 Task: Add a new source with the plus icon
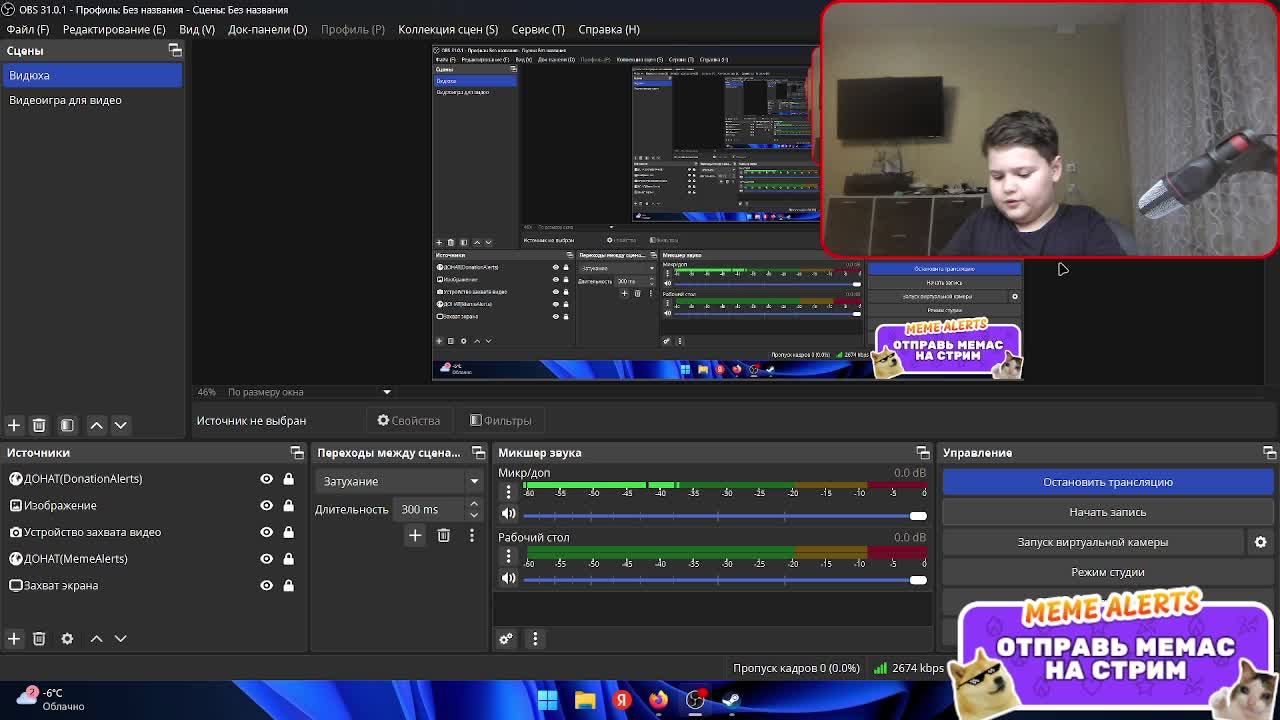pos(14,638)
